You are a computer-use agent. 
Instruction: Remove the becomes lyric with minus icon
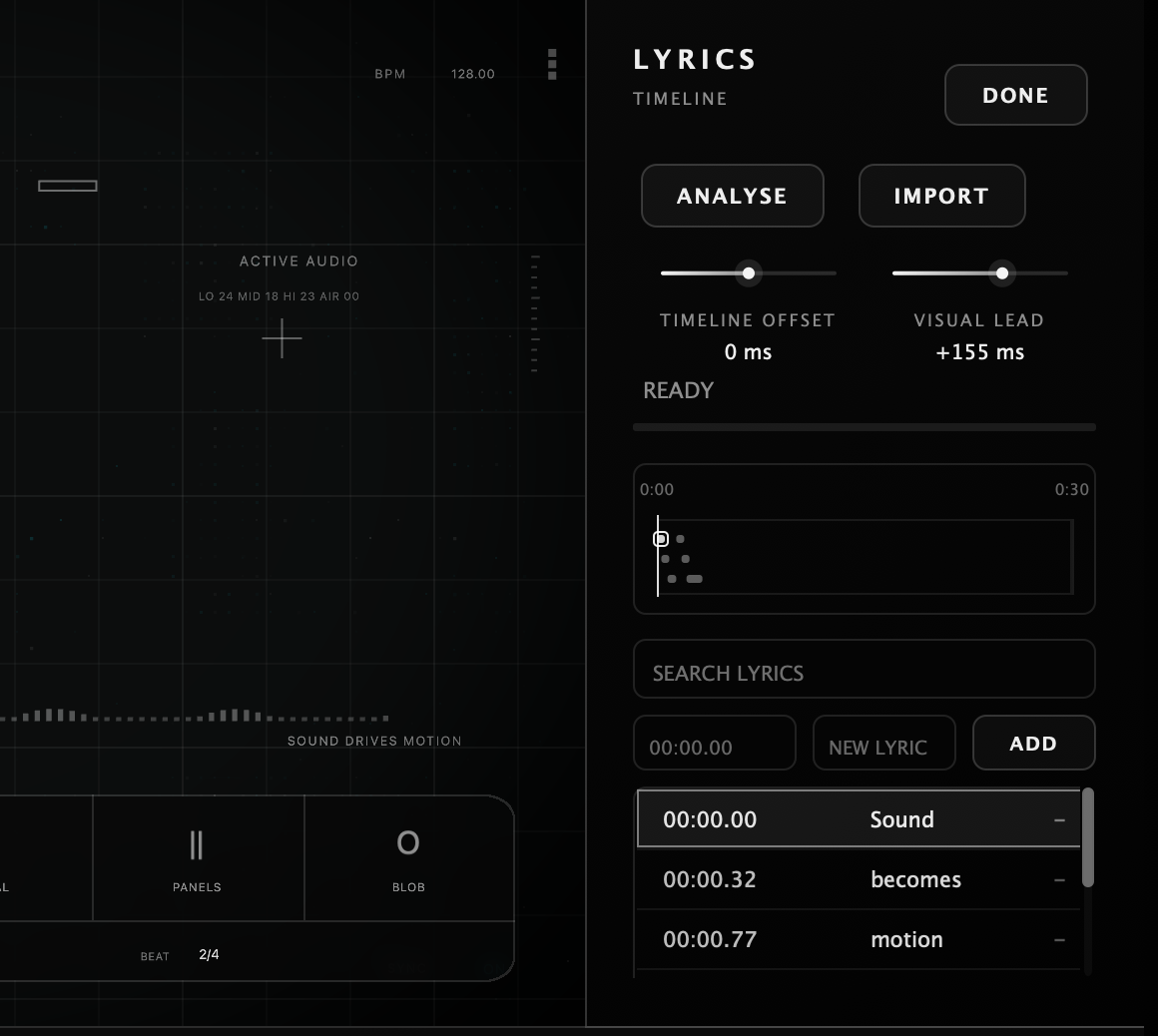pos(1060,880)
